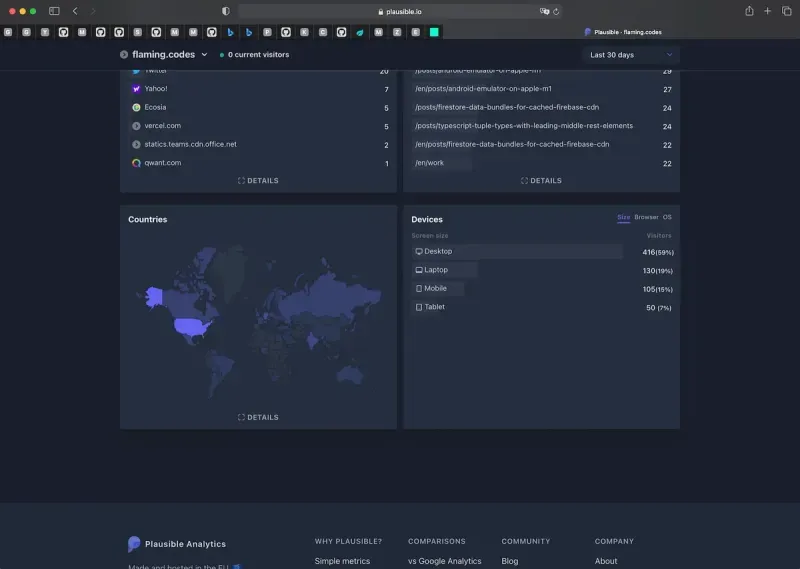Image resolution: width=800 pixels, height=569 pixels.
Task: Open DETAILS for the top pages panel
Action: [x=541, y=181]
